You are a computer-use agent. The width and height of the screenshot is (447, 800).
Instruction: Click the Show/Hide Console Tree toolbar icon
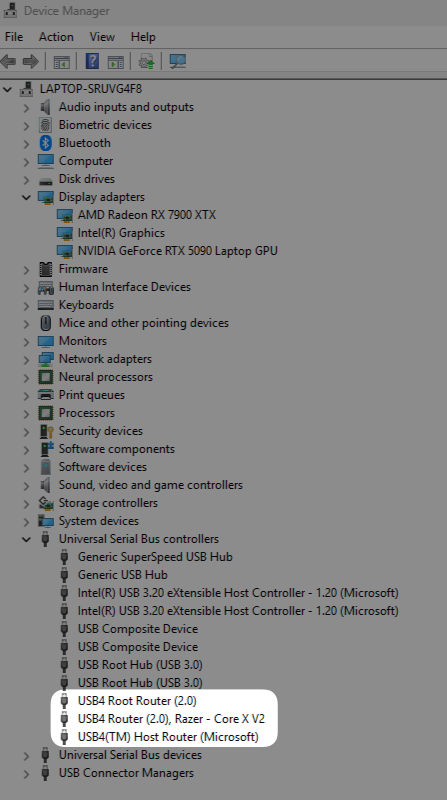tap(62, 62)
